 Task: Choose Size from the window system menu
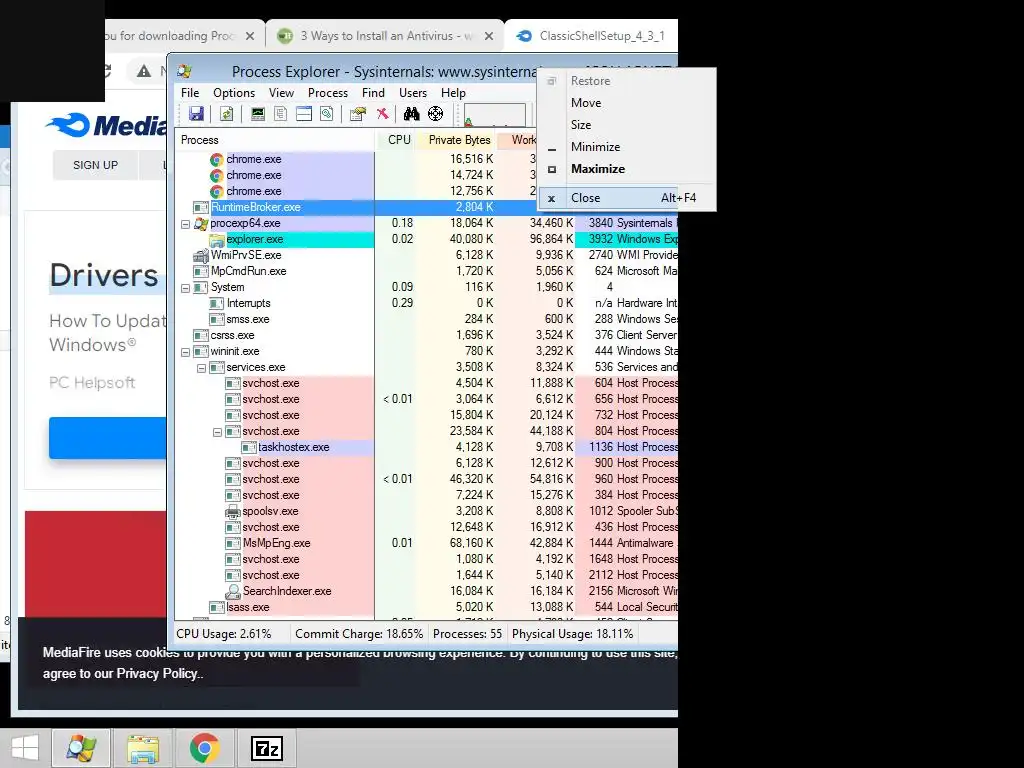(627, 125)
